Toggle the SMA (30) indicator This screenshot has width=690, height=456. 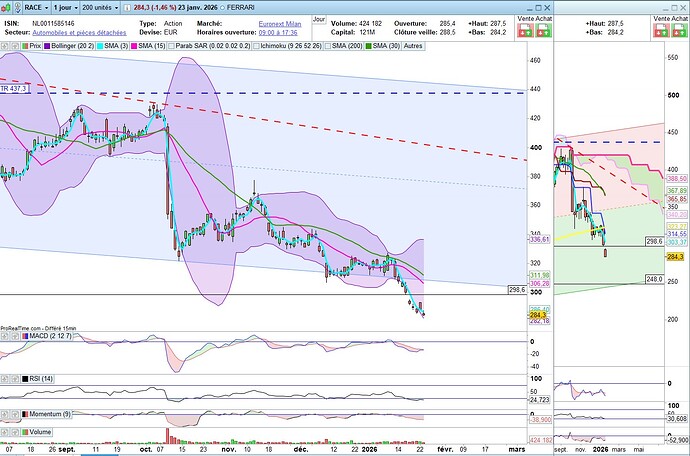(x=382, y=46)
